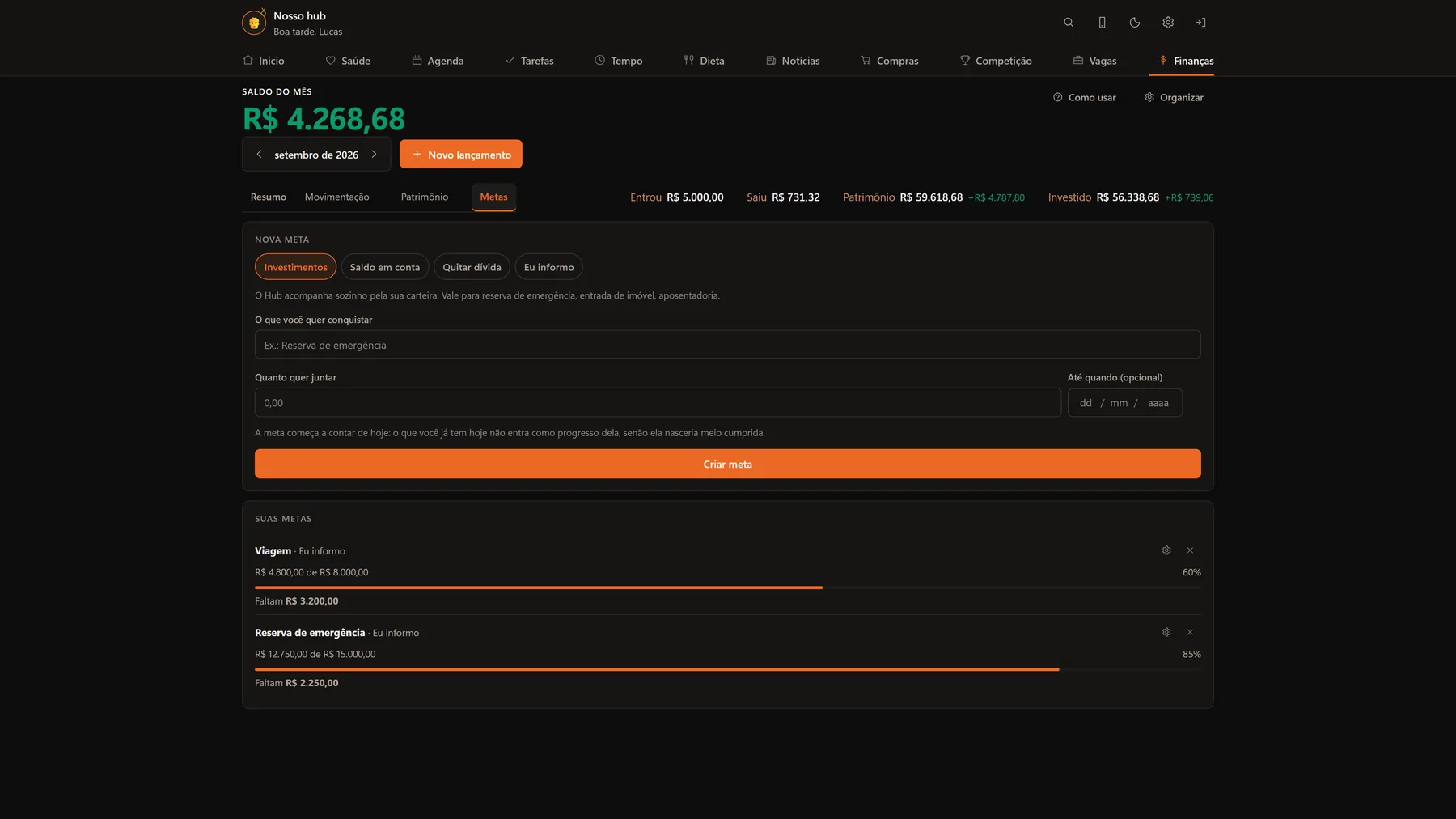Viewport: 1456px width, 819px height.
Task: Remove Reserva de emergência goal with X
Action: pyautogui.click(x=1190, y=632)
